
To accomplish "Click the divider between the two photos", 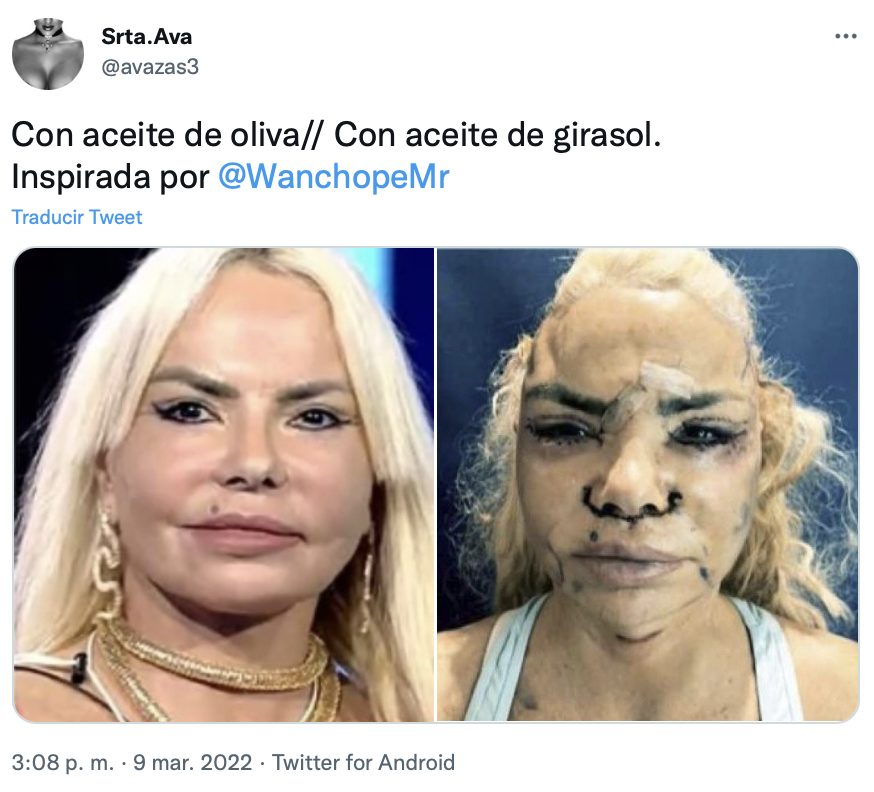I will click(435, 484).
